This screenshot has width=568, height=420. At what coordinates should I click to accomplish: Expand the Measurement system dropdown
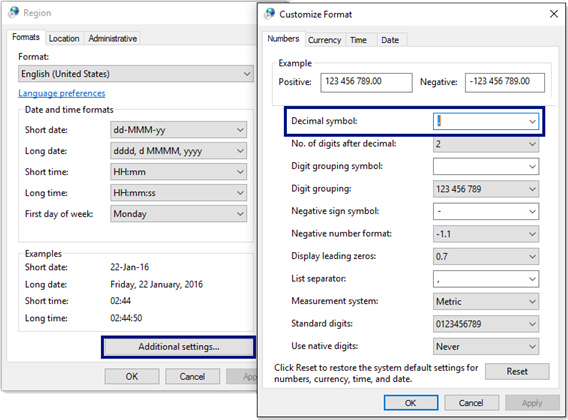[x=486, y=302]
